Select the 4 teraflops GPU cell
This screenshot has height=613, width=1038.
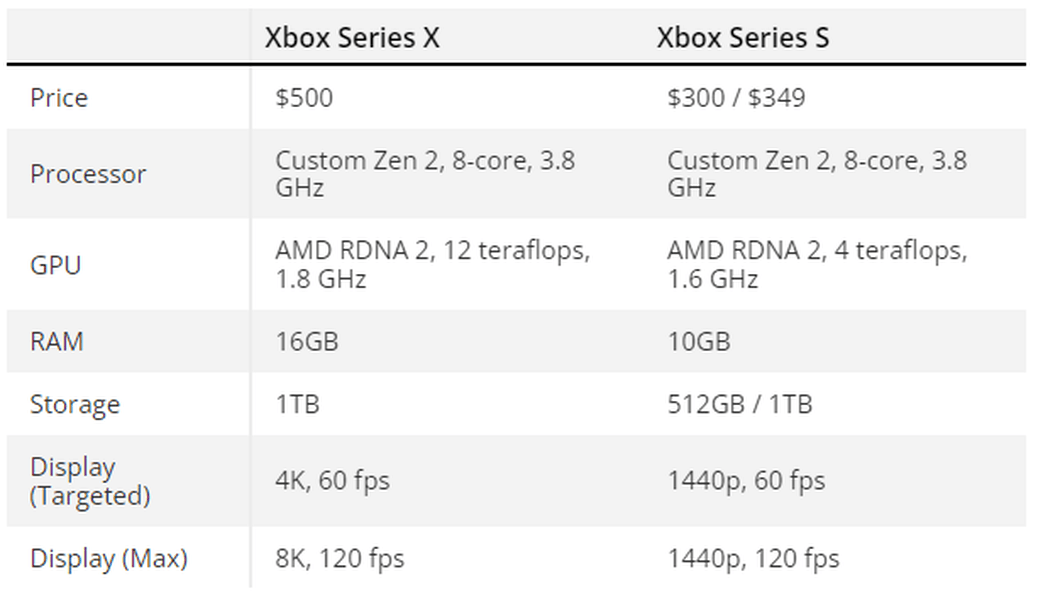click(817, 265)
